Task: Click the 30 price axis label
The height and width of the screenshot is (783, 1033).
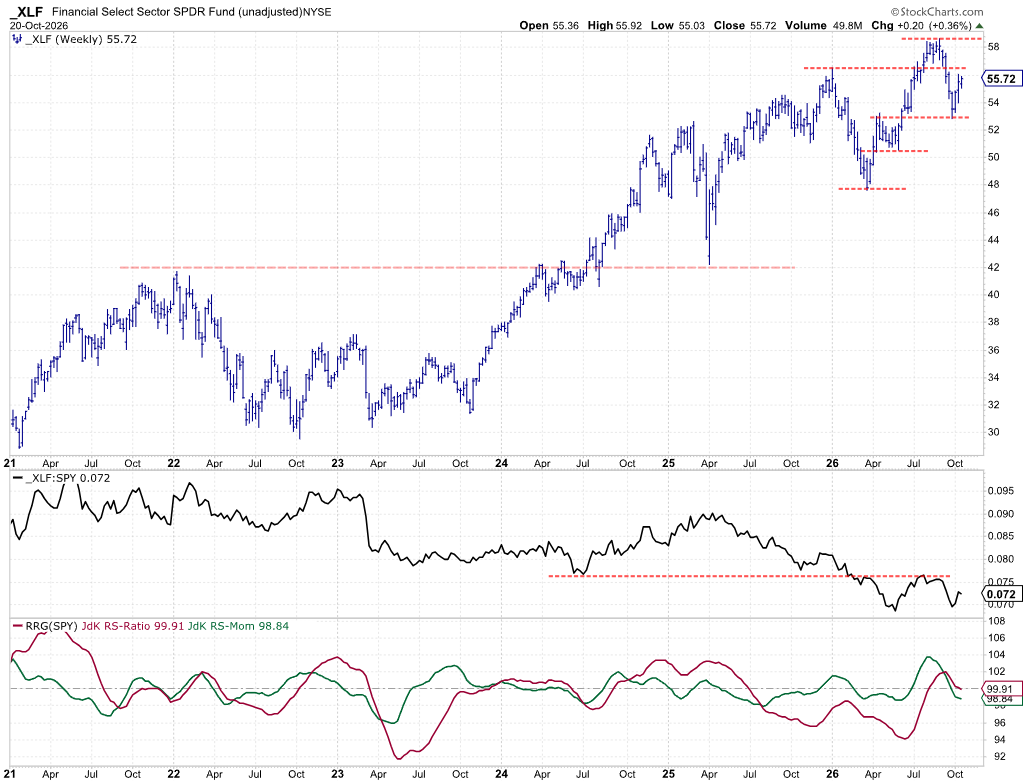Action: [x=993, y=432]
